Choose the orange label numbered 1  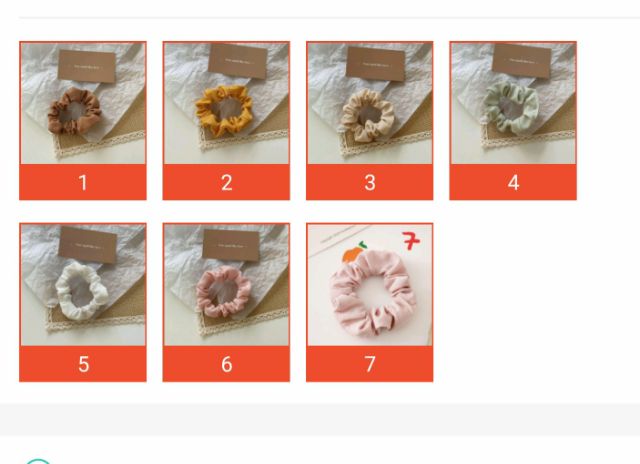[83, 182]
